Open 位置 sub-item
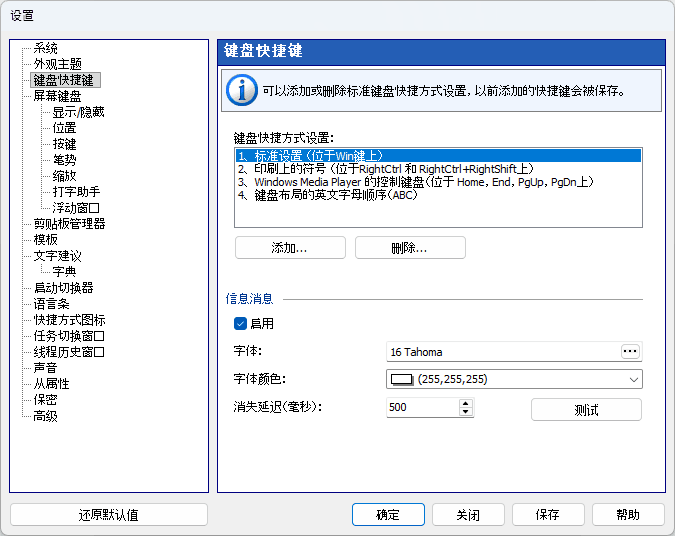The image size is (675, 536). point(65,128)
